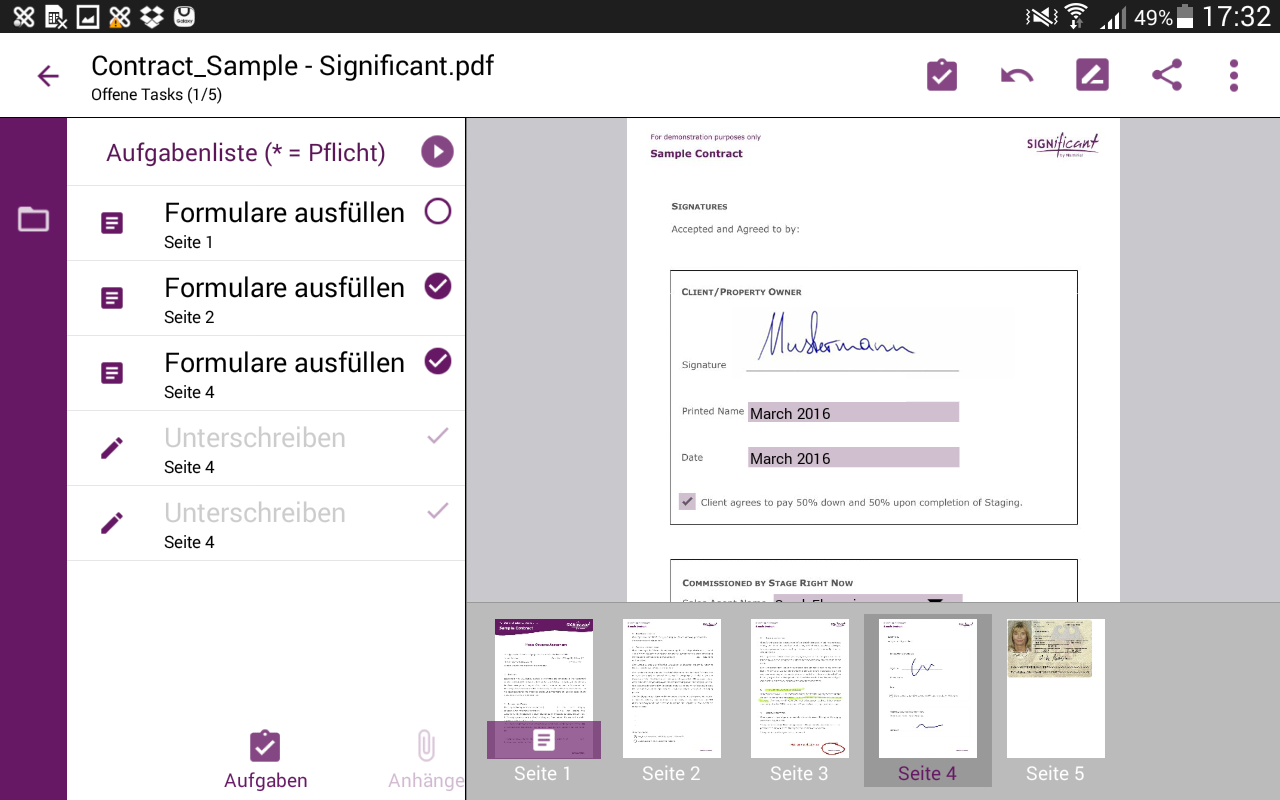
Task: Click the Contract_Sample file title
Action: (x=292, y=66)
